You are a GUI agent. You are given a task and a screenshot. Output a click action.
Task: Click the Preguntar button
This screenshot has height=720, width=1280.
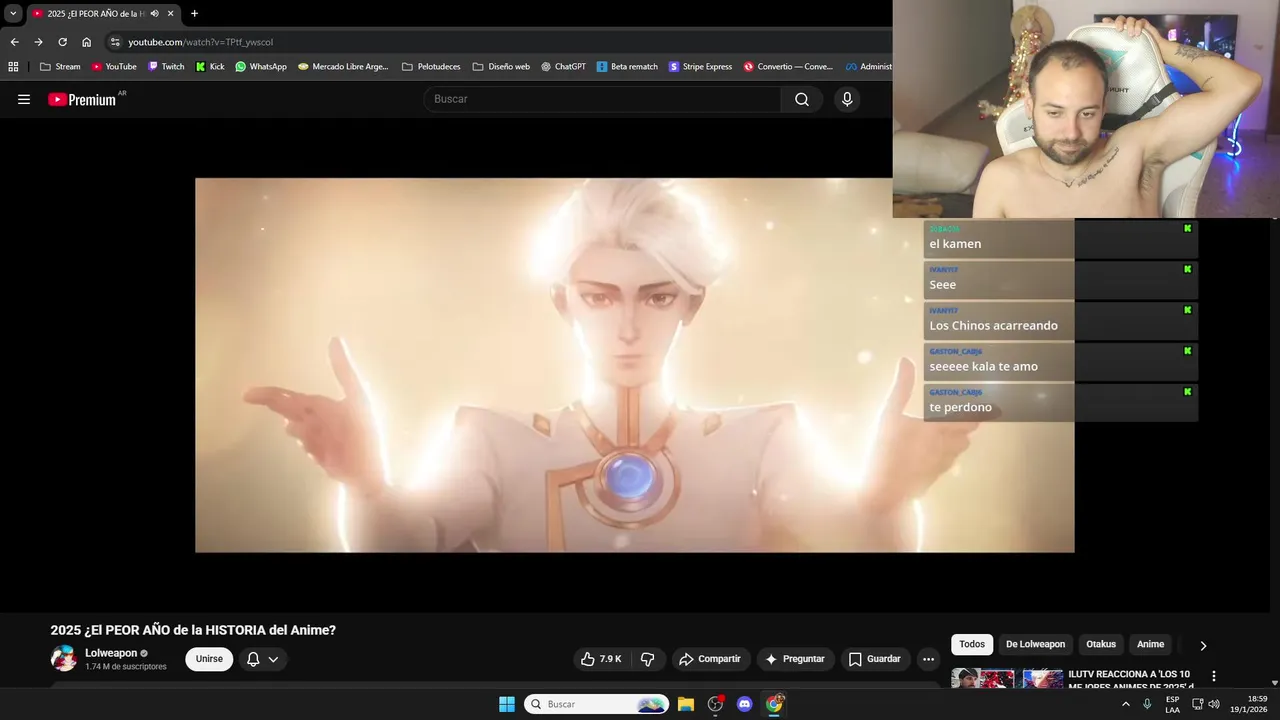pos(795,659)
